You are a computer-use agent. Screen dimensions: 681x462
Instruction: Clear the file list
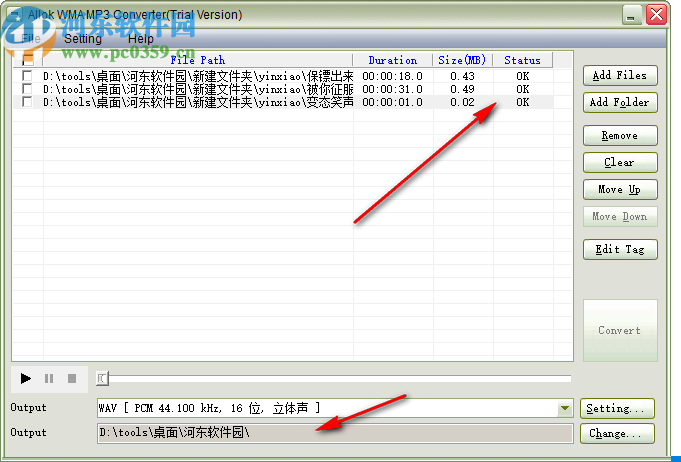point(620,162)
